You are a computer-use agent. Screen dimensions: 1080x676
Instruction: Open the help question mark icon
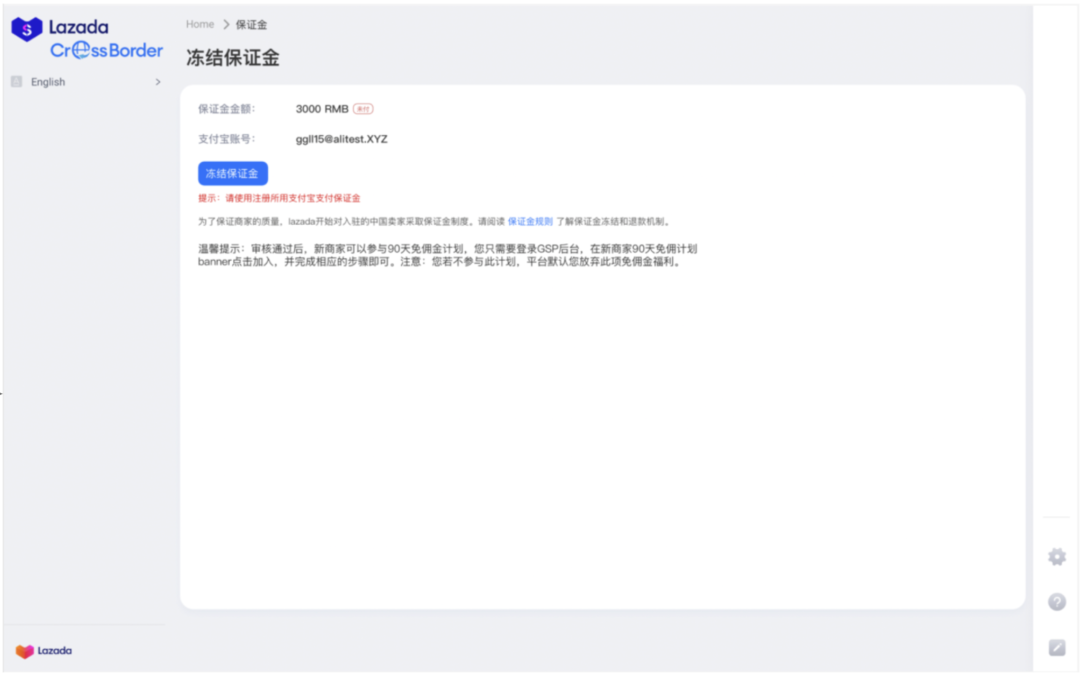pyautogui.click(x=1056, y=602)
